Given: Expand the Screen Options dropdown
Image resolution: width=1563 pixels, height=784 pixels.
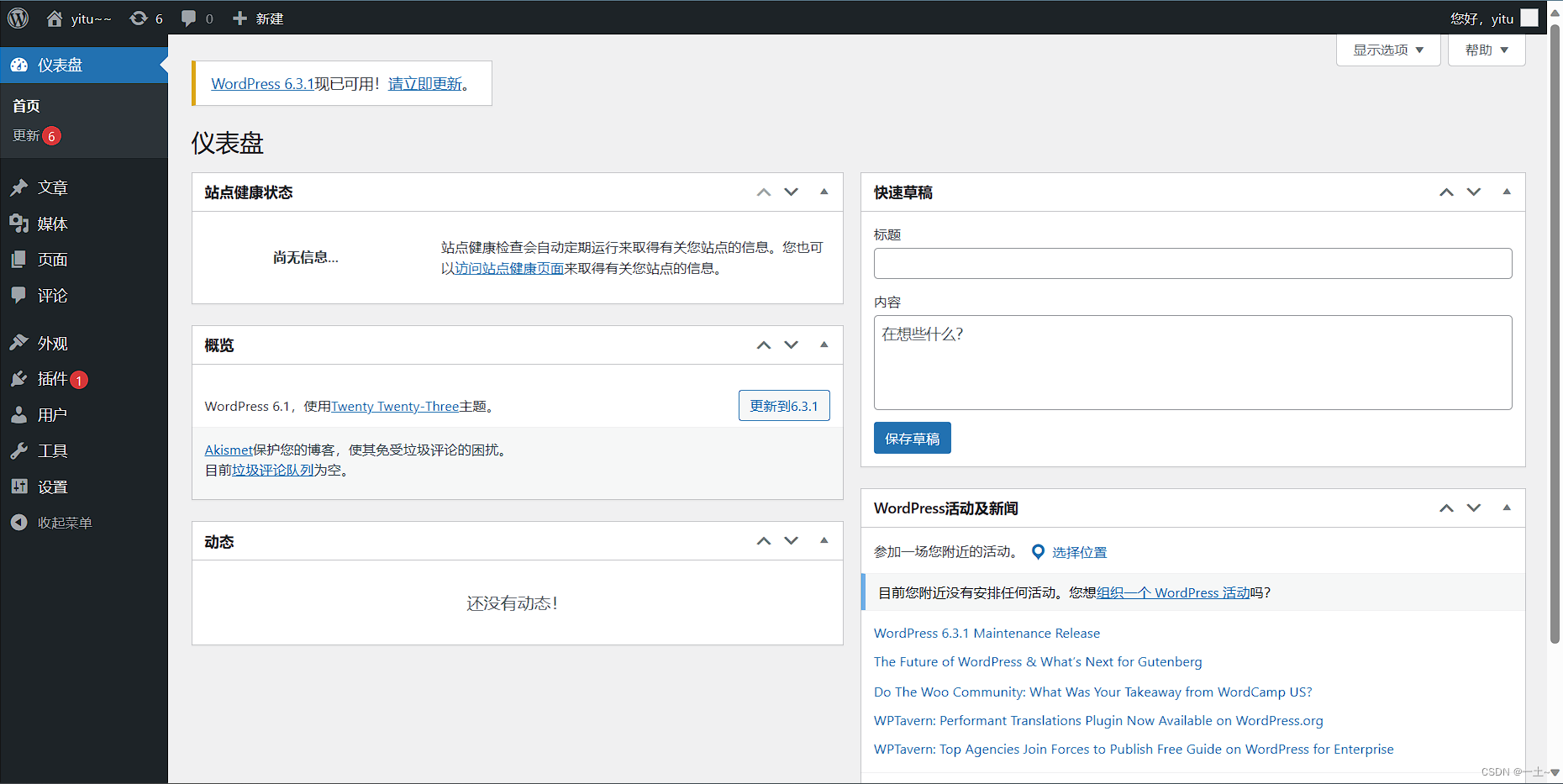Looking at the screenshot, I should (1387, 50).
